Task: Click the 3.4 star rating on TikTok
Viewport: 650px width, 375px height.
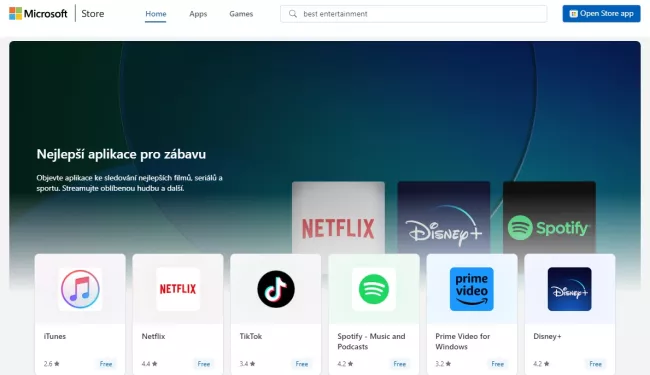Action: (x=247, y=364)
